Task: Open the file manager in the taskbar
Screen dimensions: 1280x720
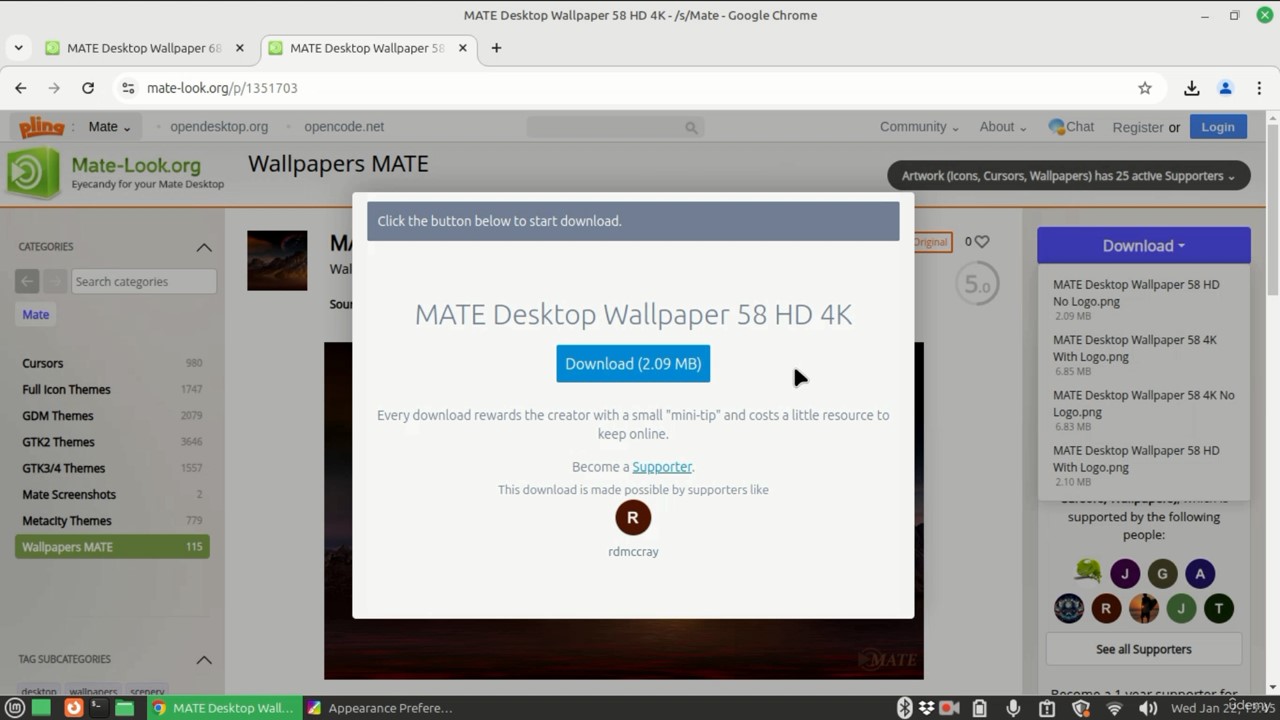Action: coord(124,708)
